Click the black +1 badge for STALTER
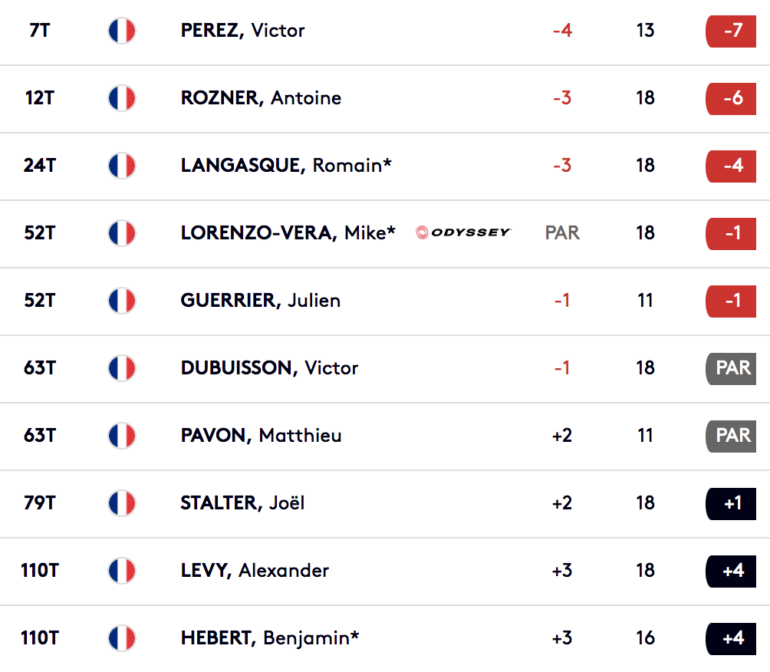Viewport: 770px width, 672px height. (731, 504)
